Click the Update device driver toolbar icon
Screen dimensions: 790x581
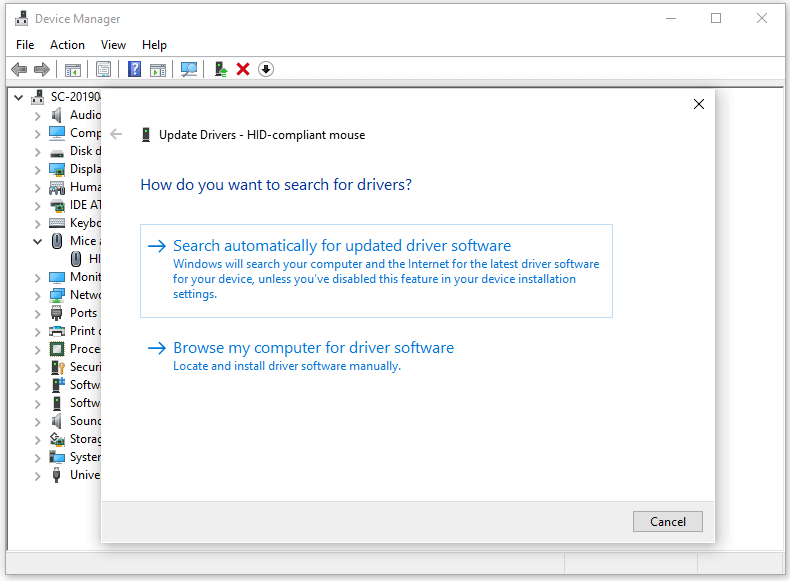coord(221,69)
